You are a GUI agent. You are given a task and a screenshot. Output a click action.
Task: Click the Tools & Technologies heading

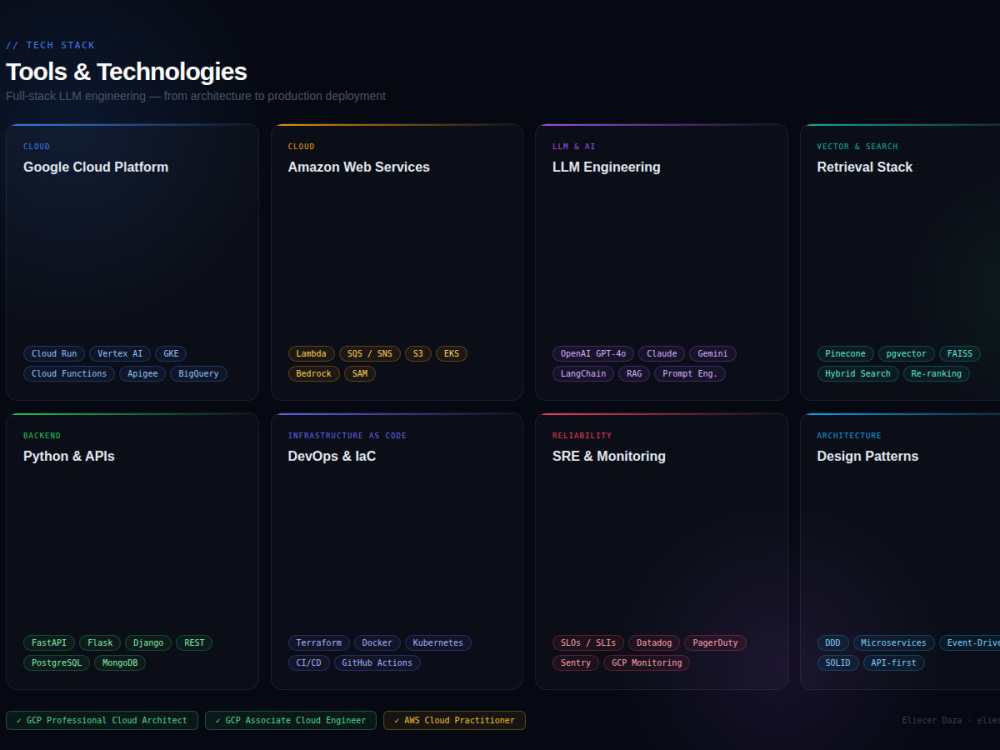coord(126,71)
